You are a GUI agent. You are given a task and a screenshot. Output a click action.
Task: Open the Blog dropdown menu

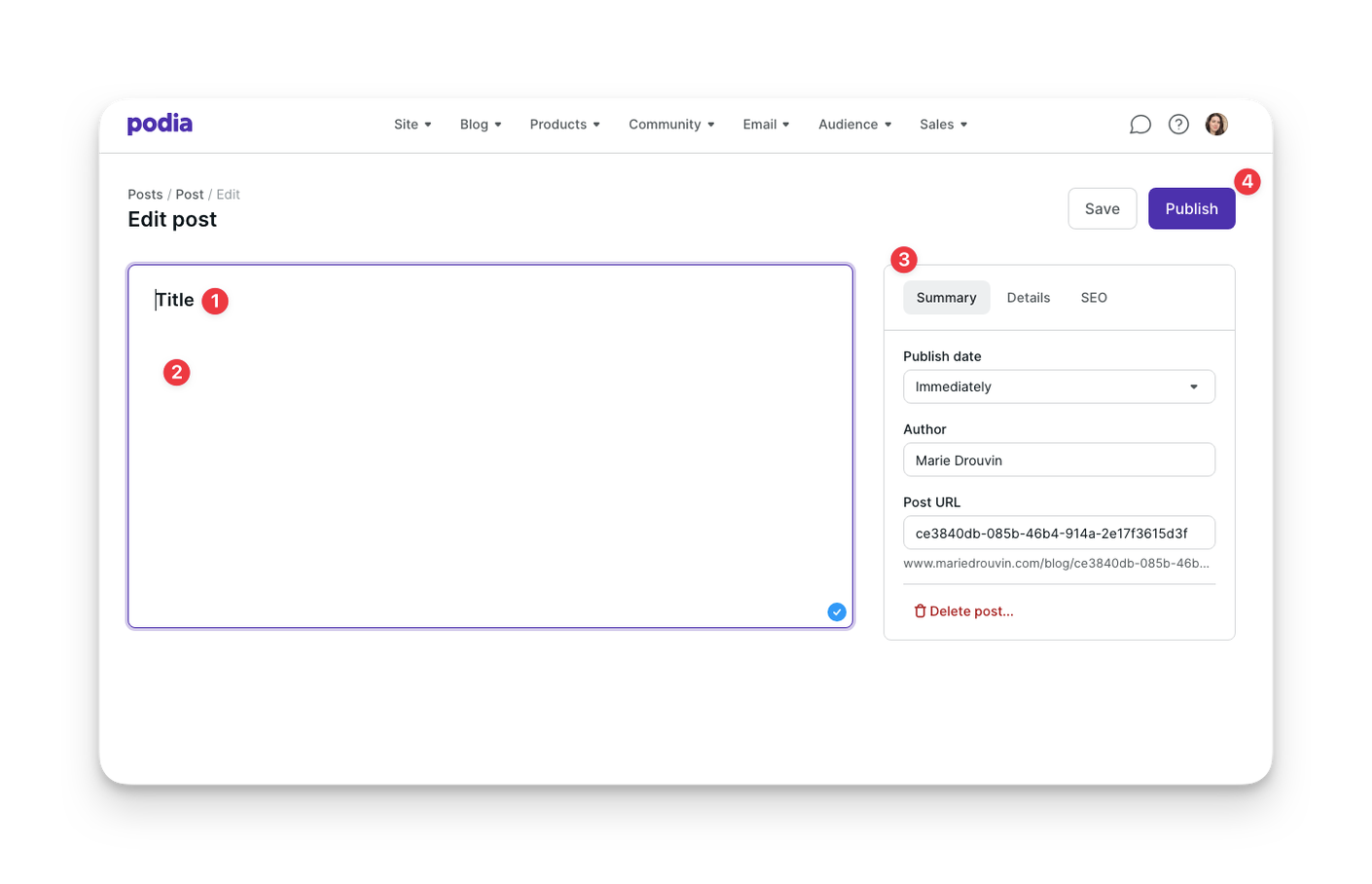click(481, 125)
